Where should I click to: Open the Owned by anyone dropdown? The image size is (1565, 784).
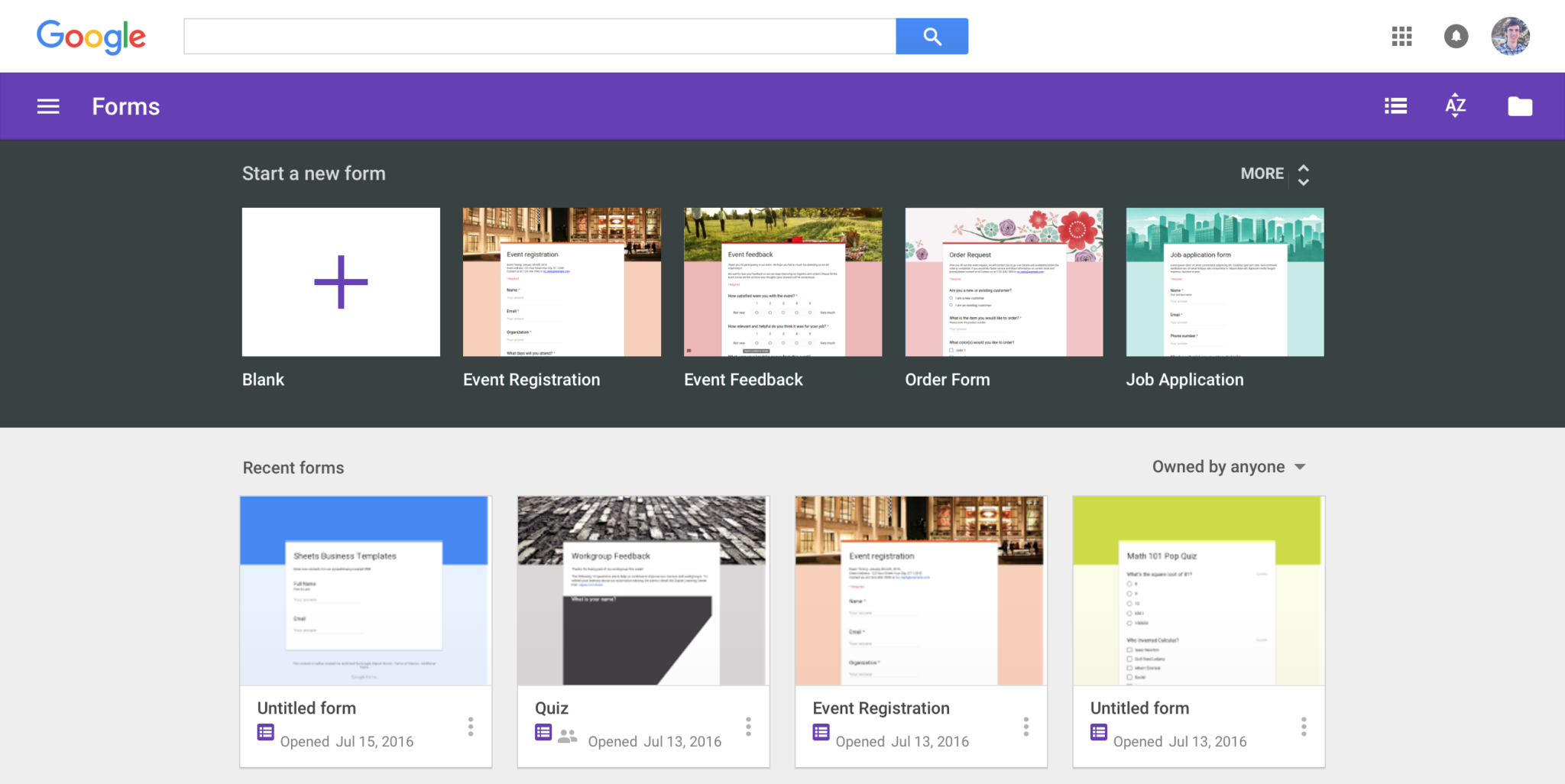coord(1229,467)
